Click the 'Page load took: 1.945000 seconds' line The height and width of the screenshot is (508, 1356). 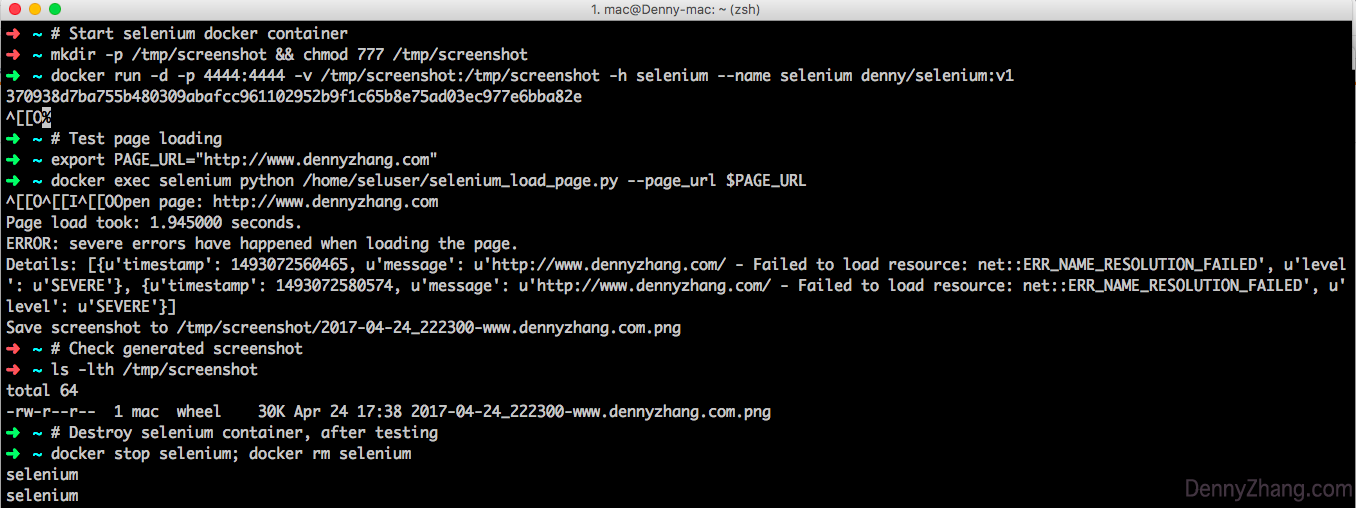tap(154, 223)
